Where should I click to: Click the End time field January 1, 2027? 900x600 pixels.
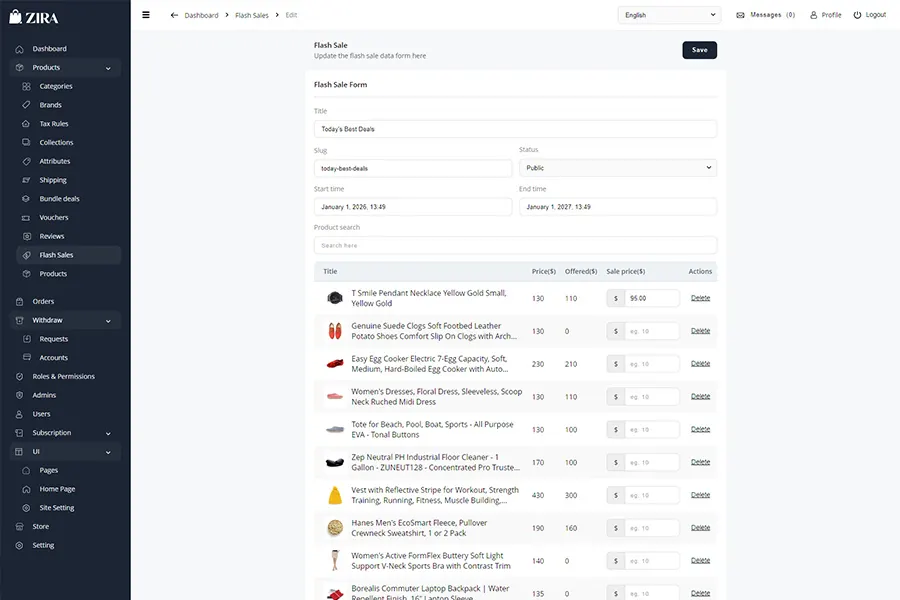coord(618,207)
